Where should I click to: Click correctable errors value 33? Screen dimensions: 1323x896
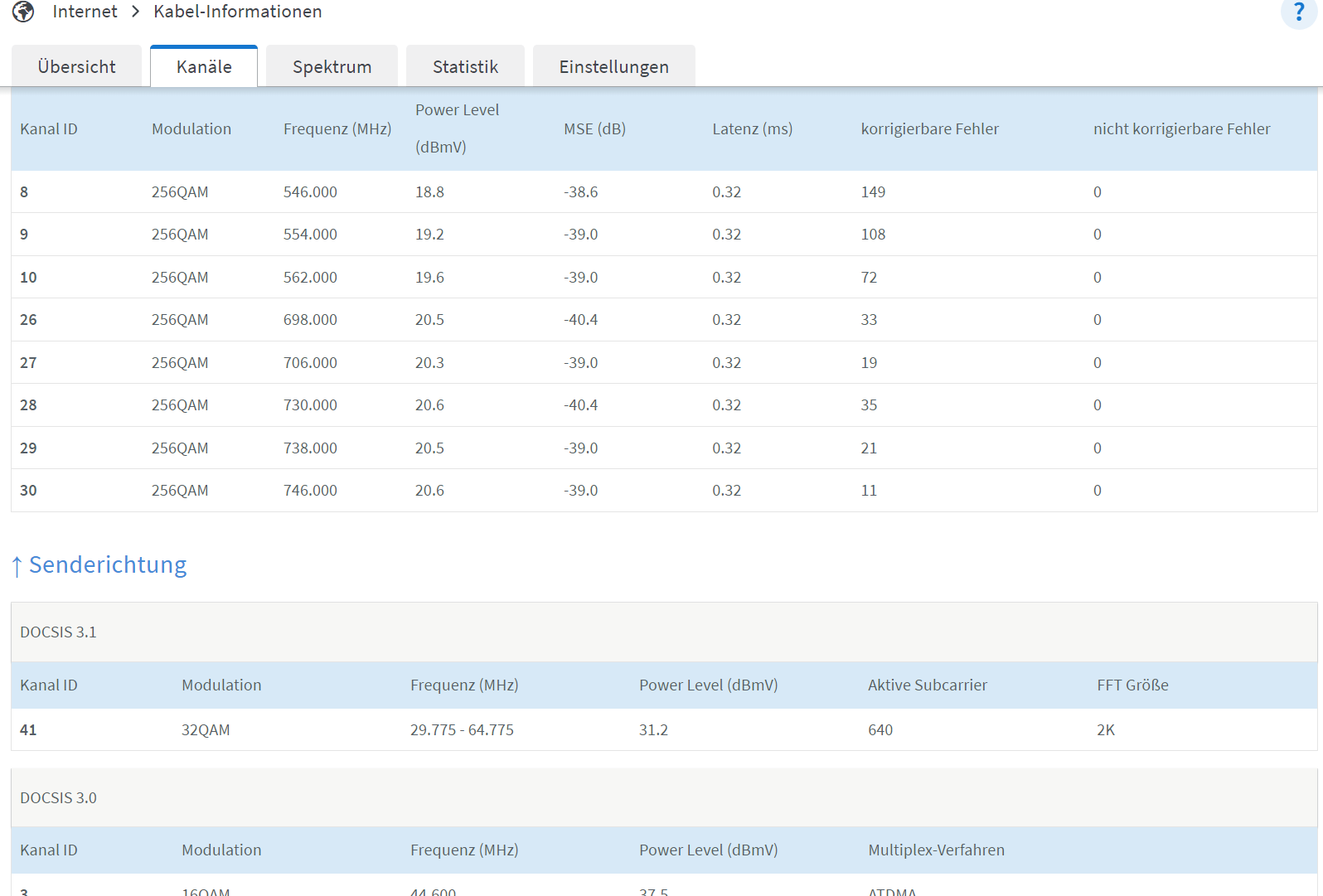(x=869, y=319)
